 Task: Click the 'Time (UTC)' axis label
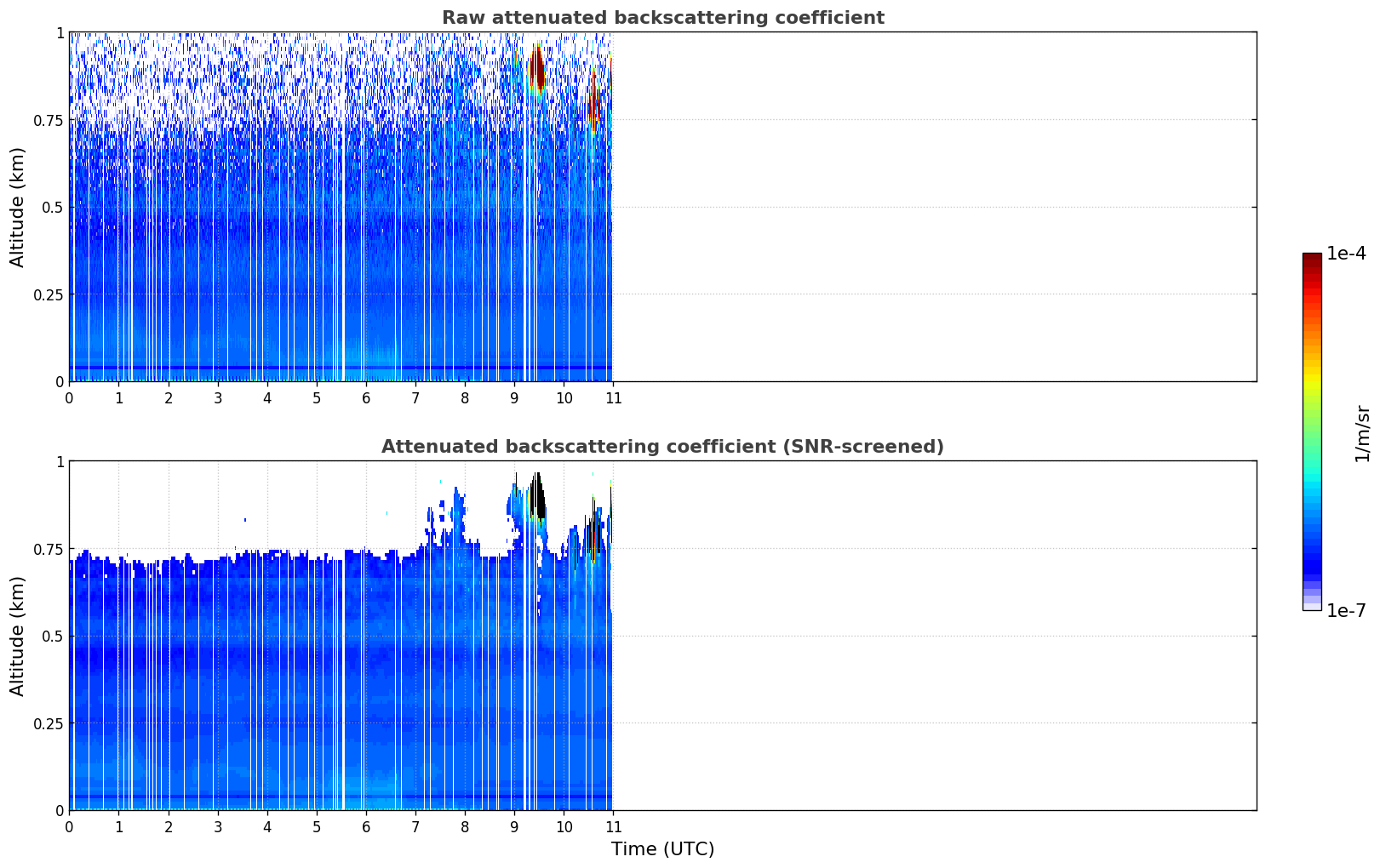(662, 848)
